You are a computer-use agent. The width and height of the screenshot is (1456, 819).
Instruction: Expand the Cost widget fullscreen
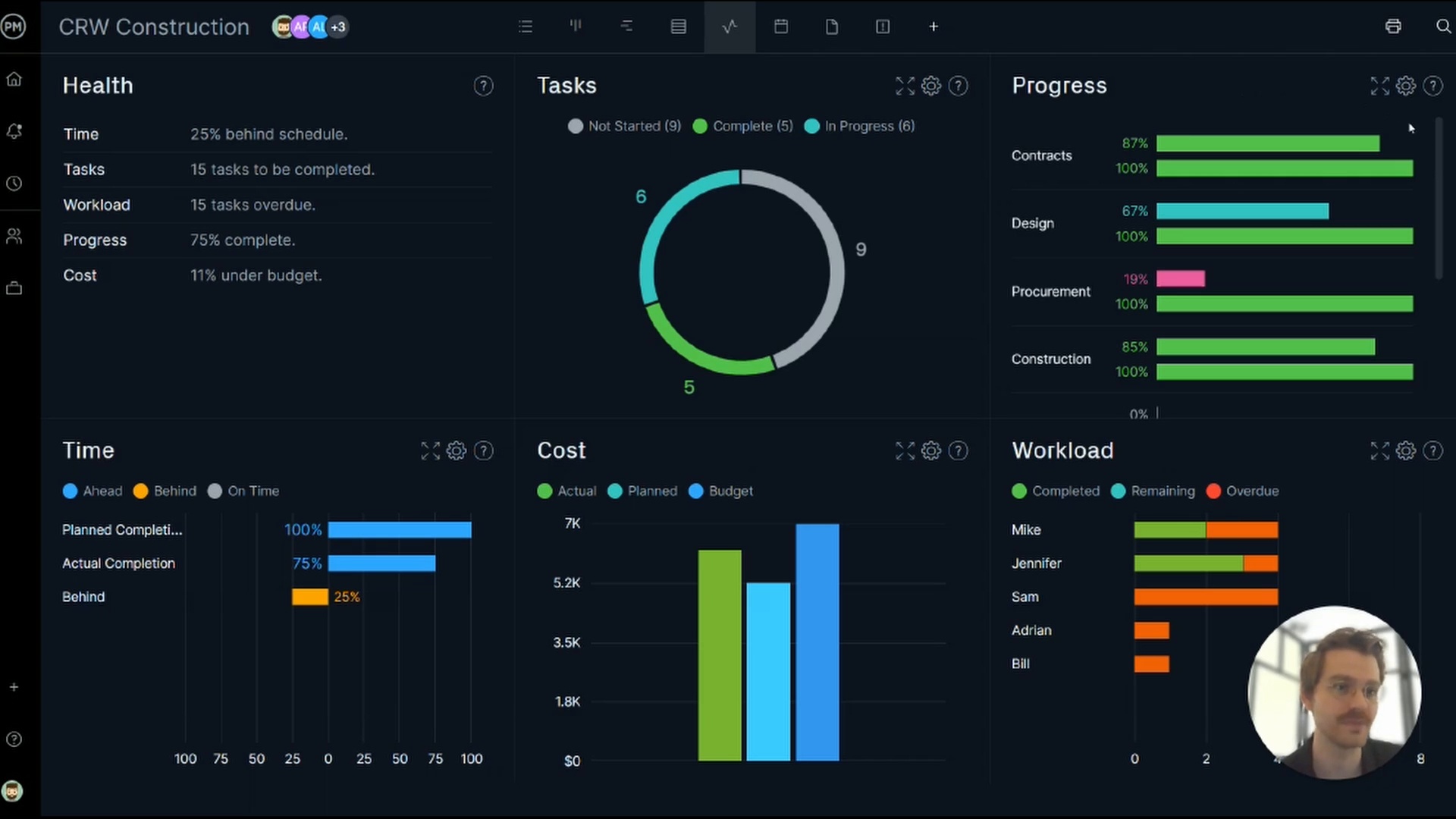(x=905, y=451)
